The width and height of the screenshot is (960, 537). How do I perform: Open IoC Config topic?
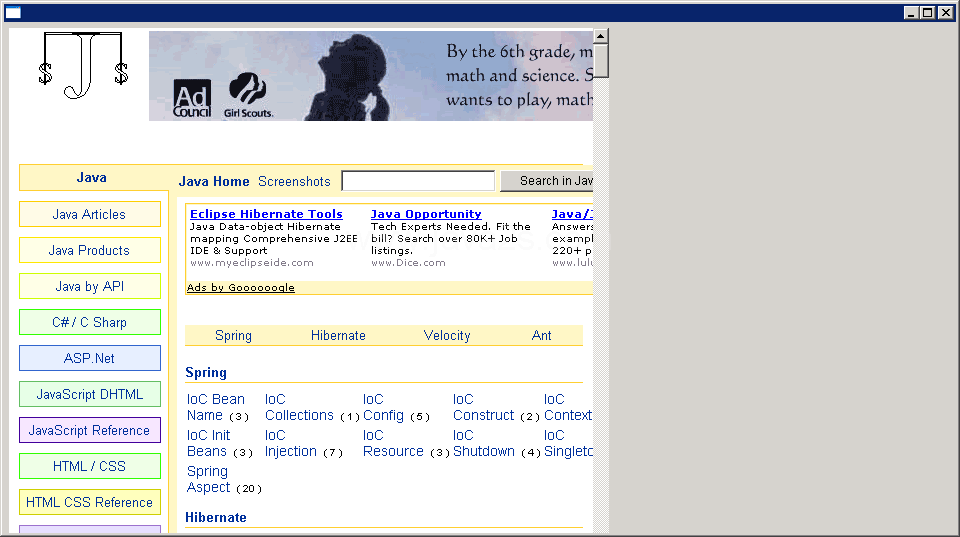(x=383, y=407)
